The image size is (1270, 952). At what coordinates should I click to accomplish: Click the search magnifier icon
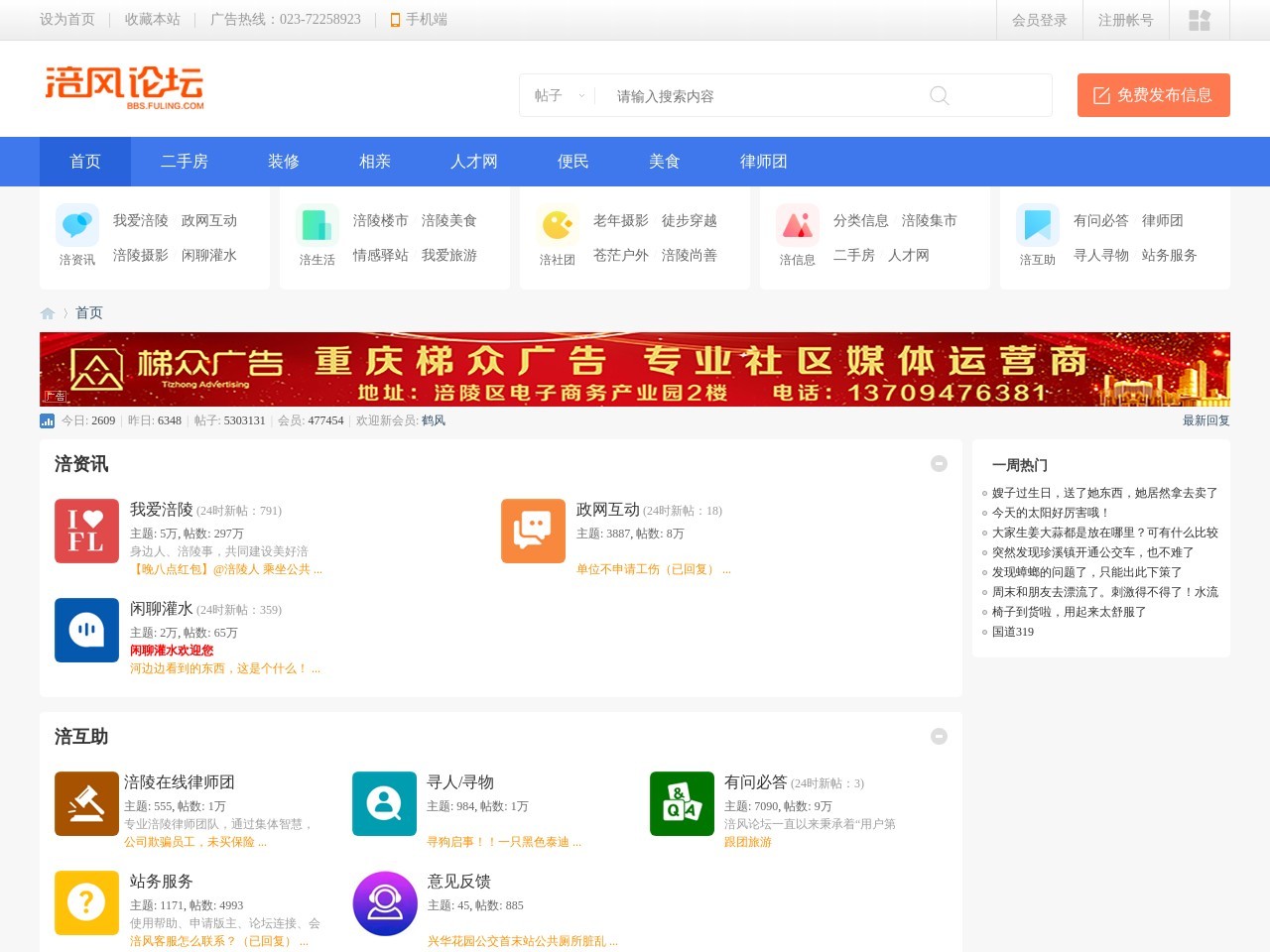pyautogui.click(x=939, y=95)
